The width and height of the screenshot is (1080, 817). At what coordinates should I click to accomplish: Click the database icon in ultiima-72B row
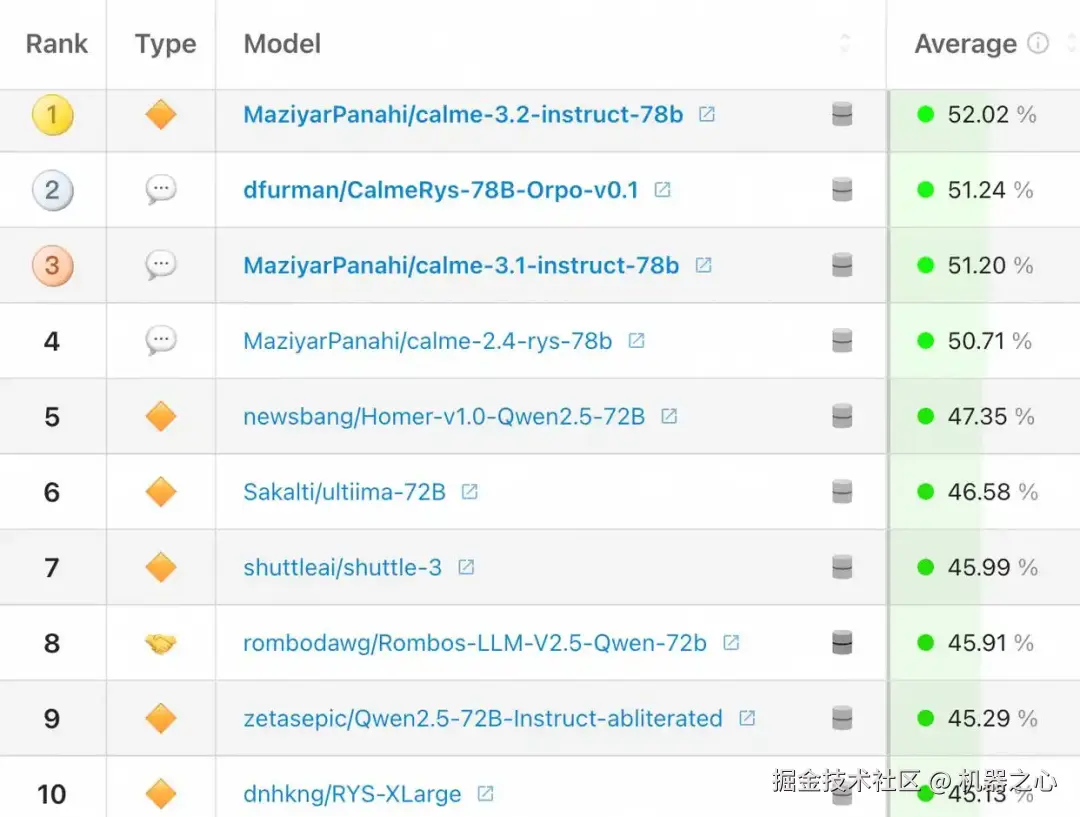(x=842, y=492)
